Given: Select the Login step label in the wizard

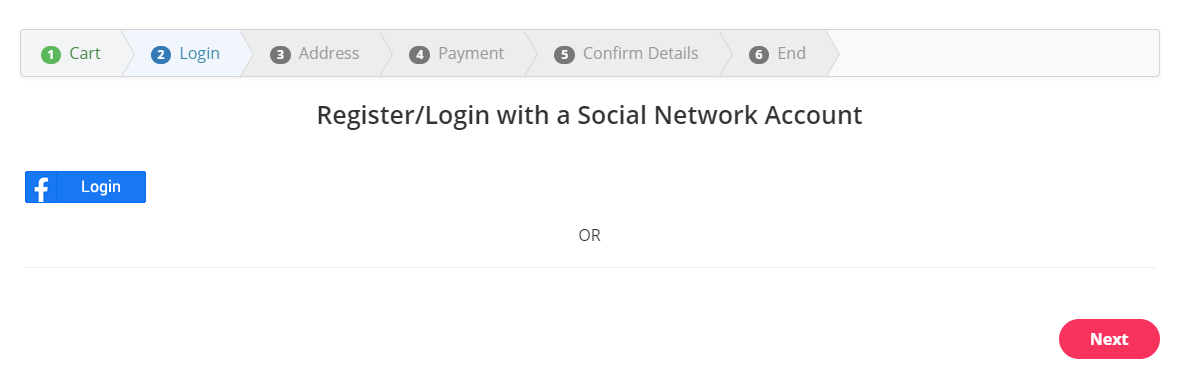Looking at the screenshot, I should tap(199, 54).
